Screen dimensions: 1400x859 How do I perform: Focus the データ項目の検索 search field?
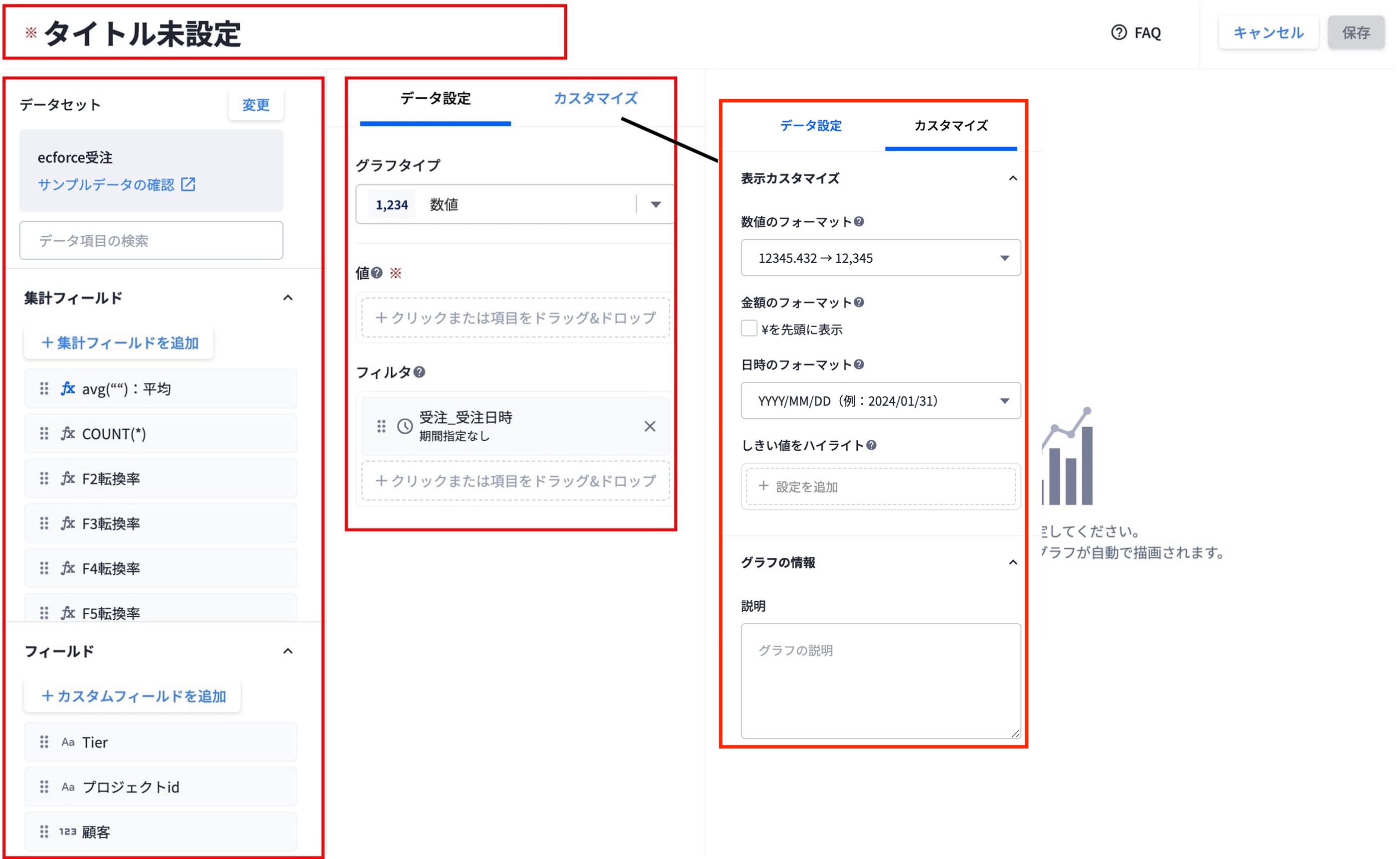[151, 240]
